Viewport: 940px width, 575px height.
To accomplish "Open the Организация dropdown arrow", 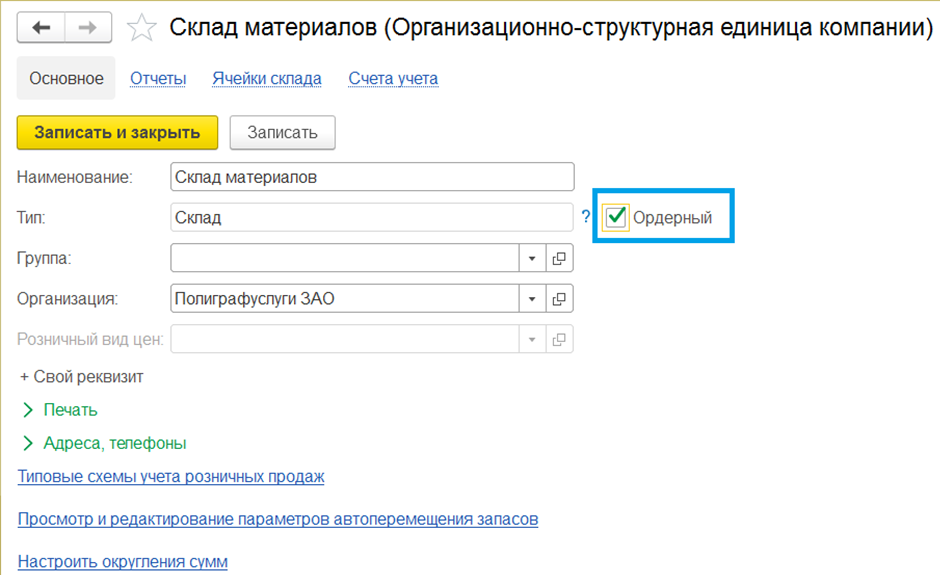I will coord(532,299).
